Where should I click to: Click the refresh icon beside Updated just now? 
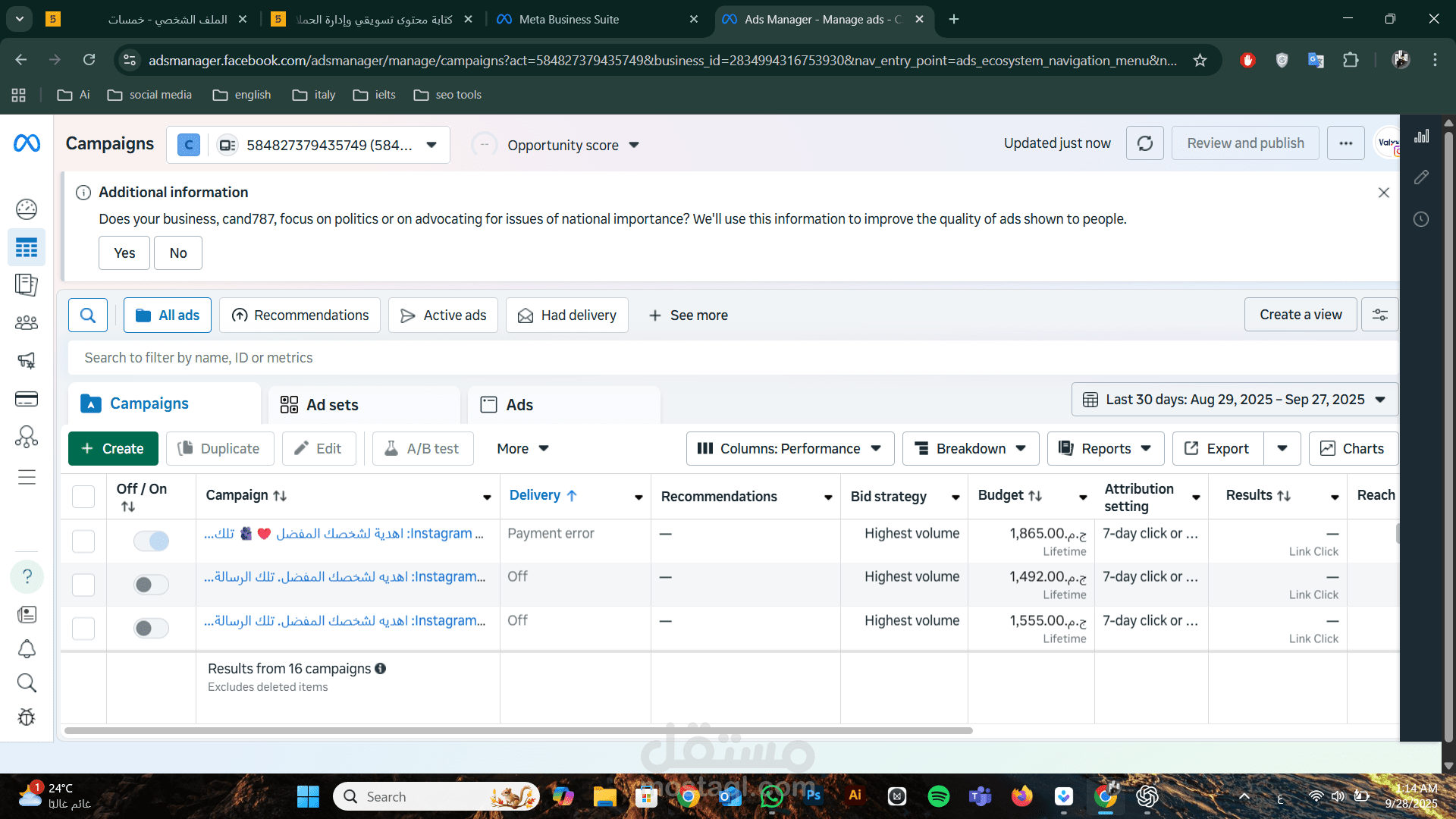pyautogui.click(x=1144, y=143)
